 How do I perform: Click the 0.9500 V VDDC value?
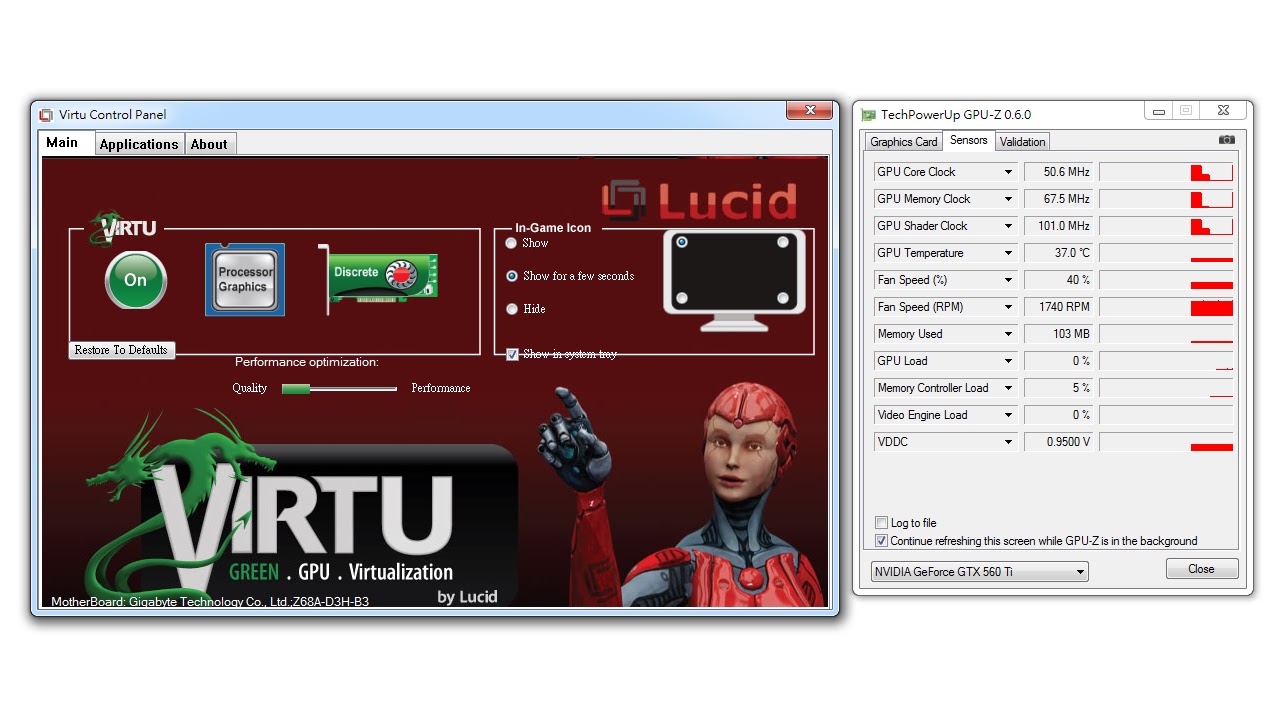point(1058,442)
